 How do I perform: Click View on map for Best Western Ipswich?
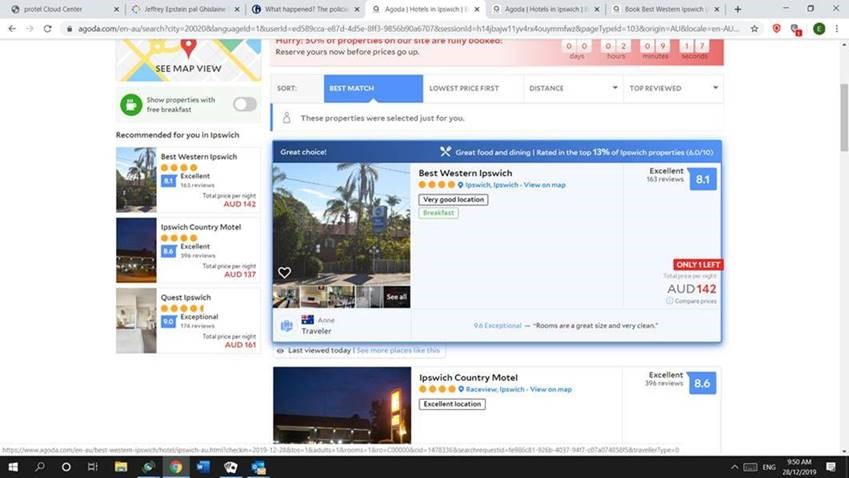click(544, 185)
